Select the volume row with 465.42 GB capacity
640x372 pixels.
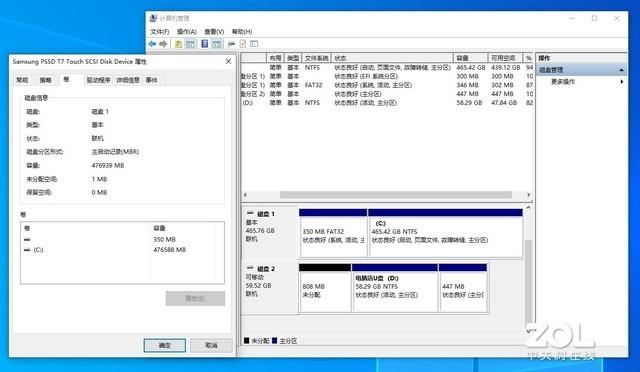click(x=387, y=67)
